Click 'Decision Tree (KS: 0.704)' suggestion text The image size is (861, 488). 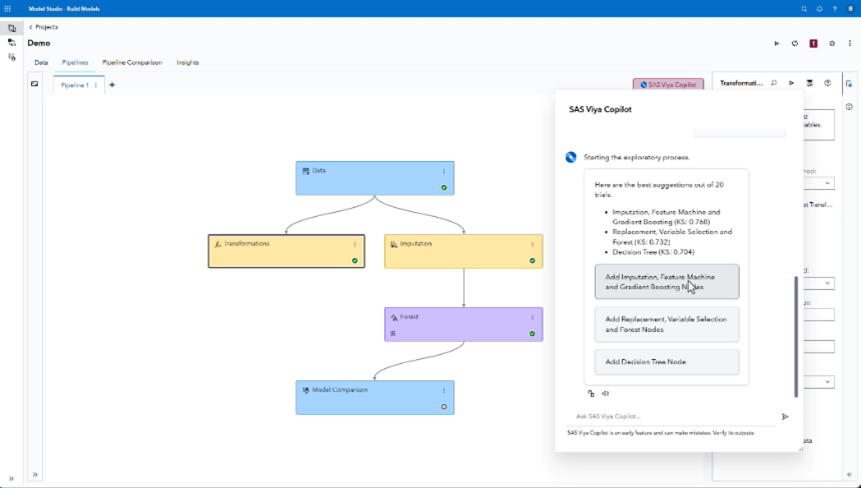[x=653, y=252]
